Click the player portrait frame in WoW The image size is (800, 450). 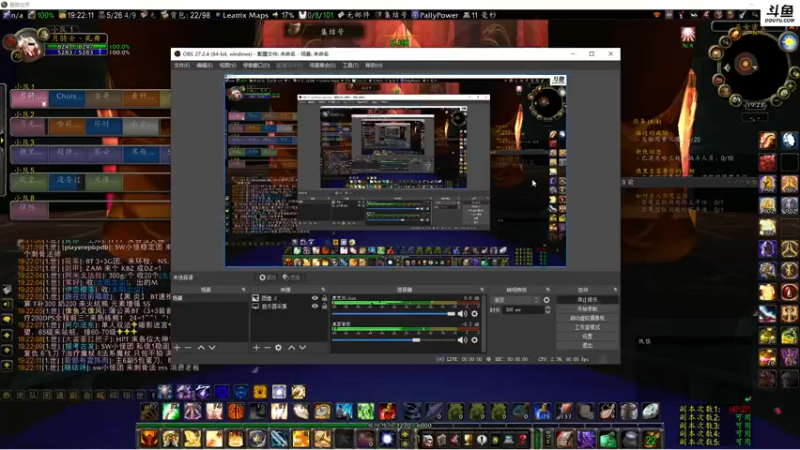pyautogui.click(x=28, y=46)
